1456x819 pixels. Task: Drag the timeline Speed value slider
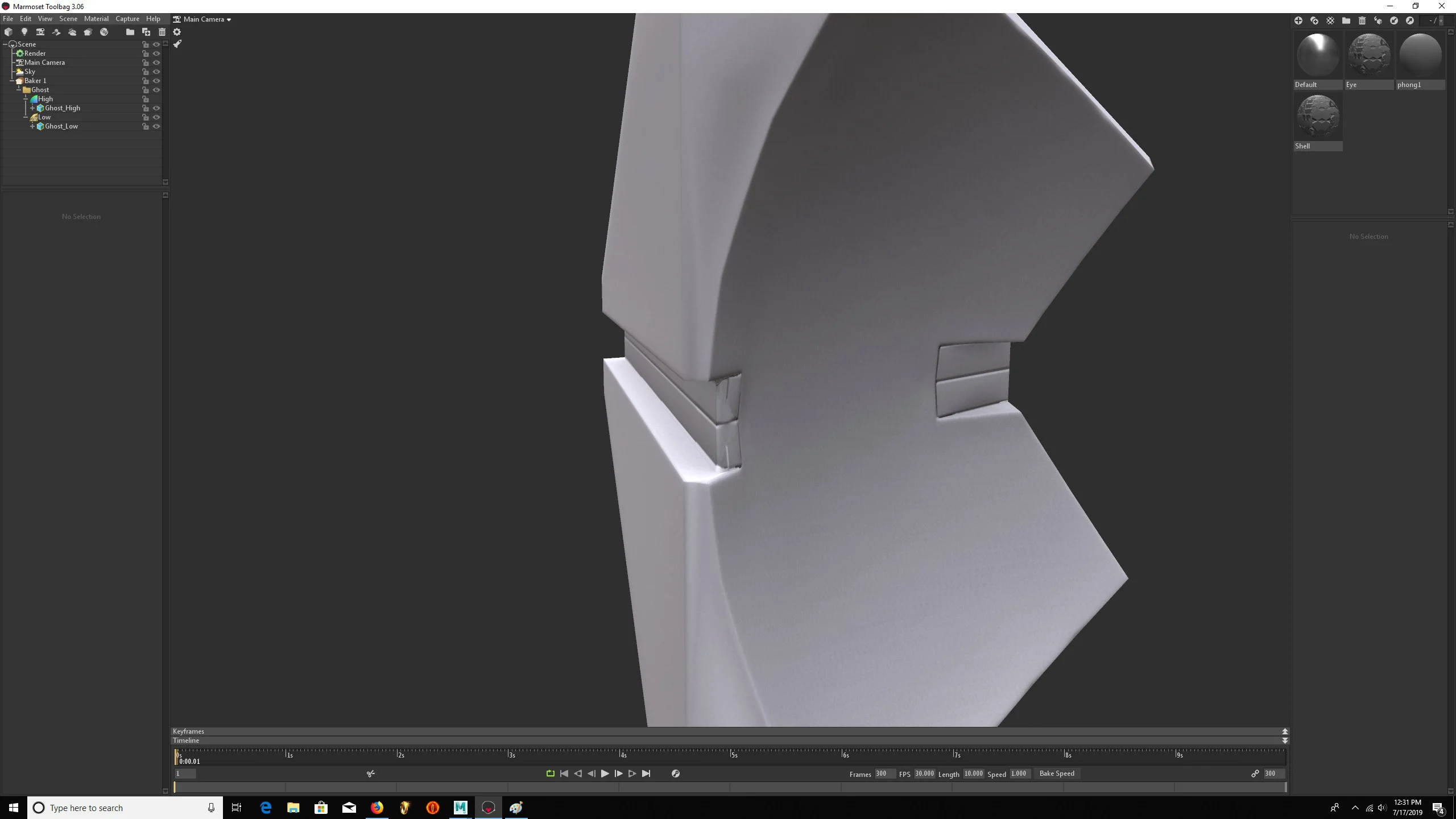(x=1019, y=773)
